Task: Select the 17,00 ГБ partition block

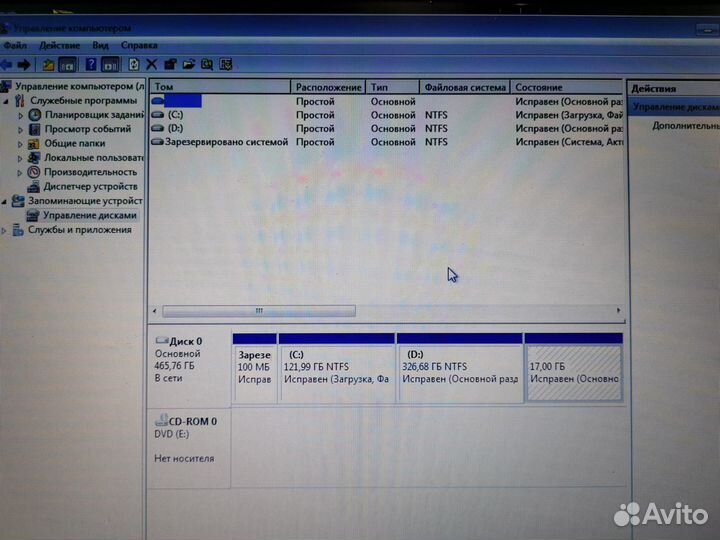Action: click(574, 368)
